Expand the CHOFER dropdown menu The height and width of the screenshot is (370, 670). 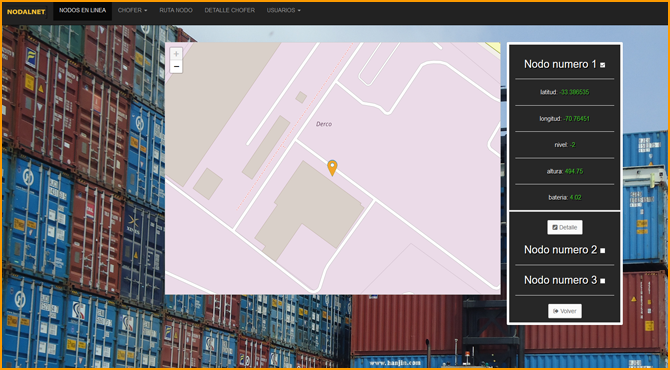tap(132, 10)
